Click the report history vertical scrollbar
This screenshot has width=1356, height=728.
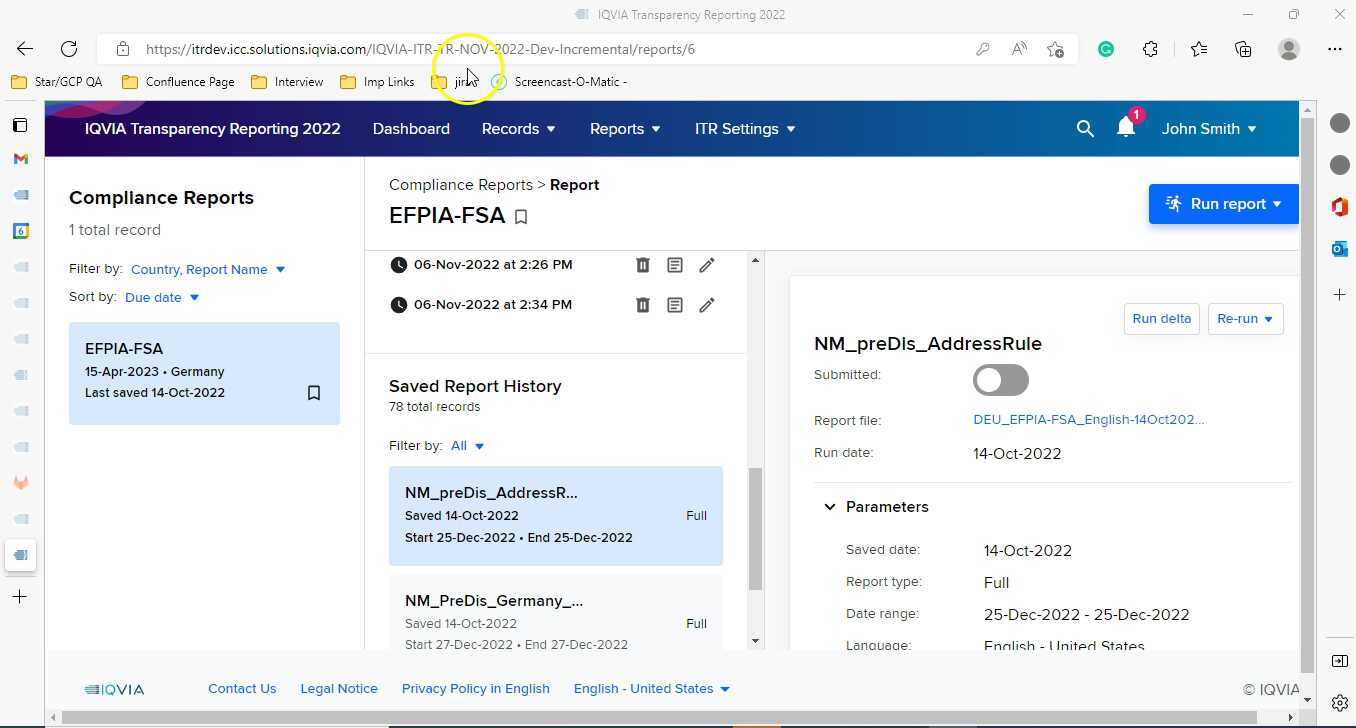(755, 528)
